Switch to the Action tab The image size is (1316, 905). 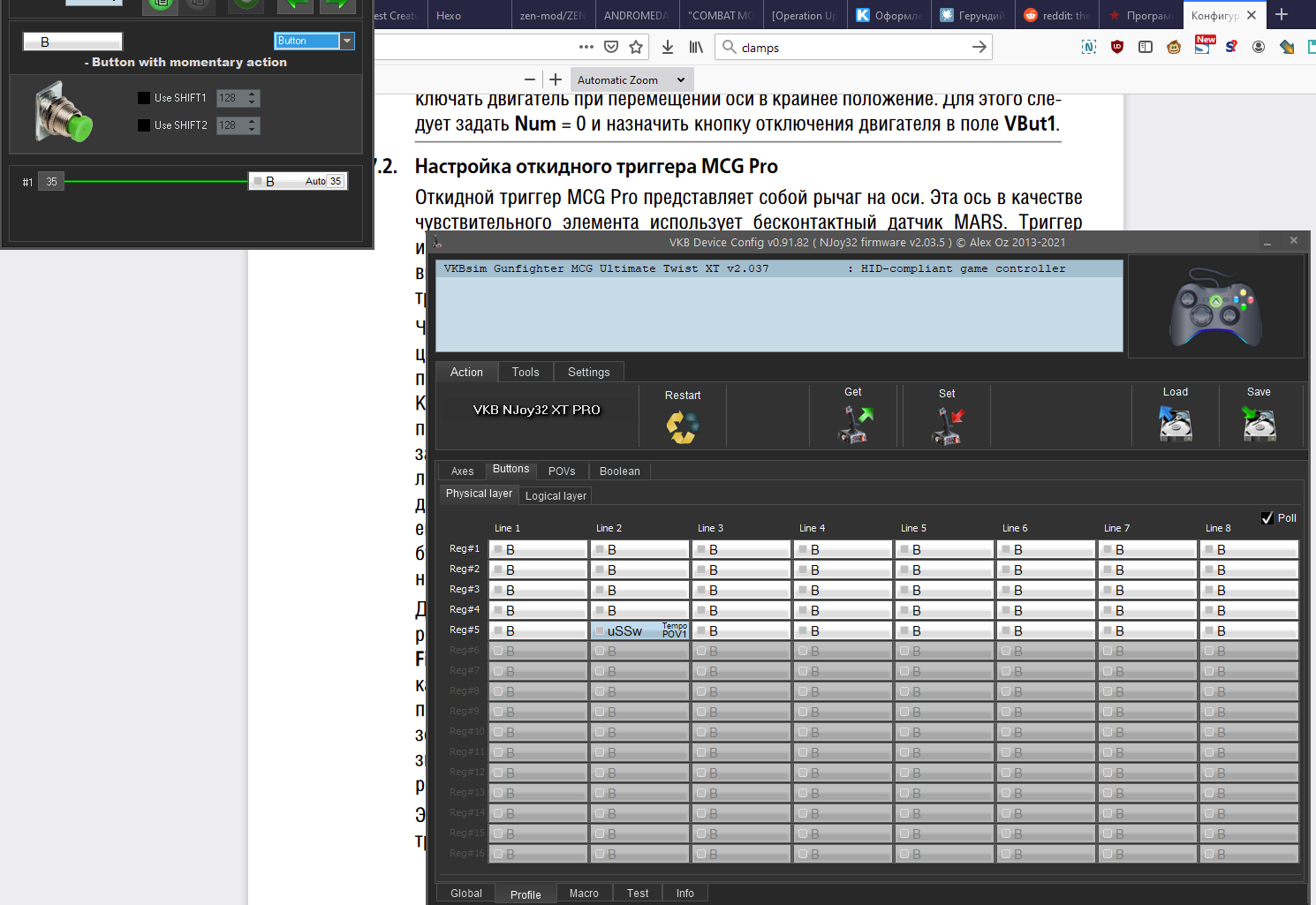pyautogui.click(x=466, y=372)
